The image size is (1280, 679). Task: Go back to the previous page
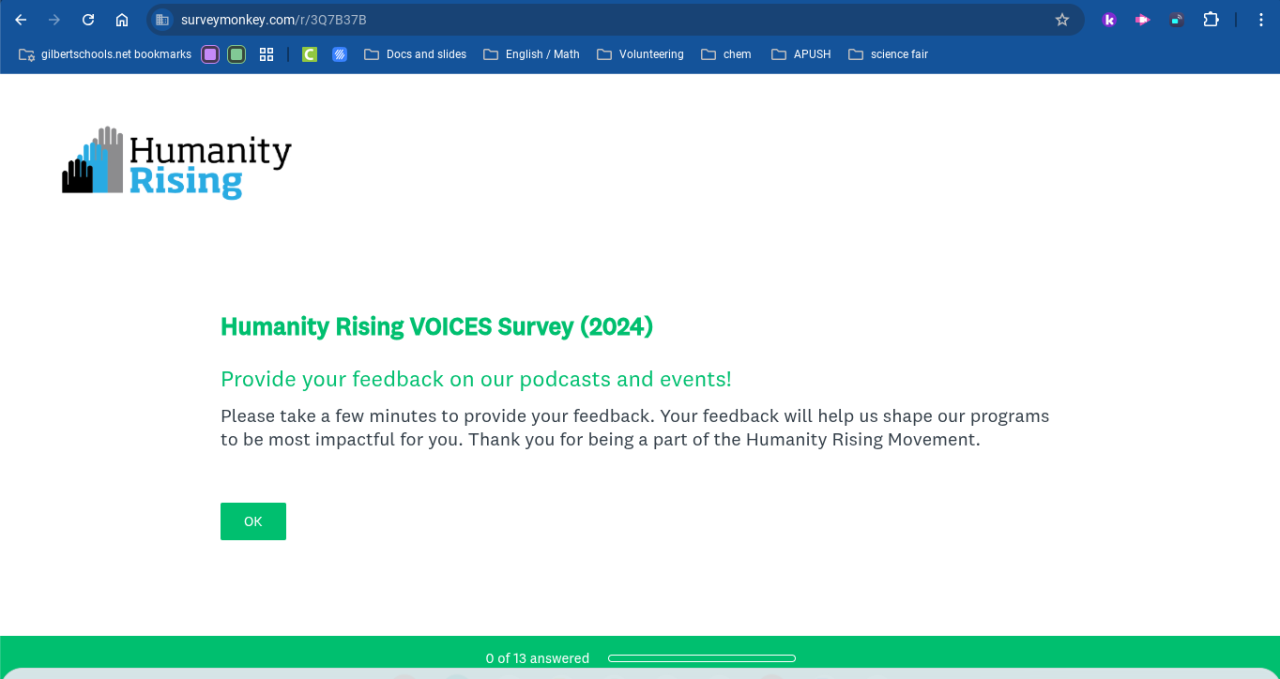coord(21,20)
